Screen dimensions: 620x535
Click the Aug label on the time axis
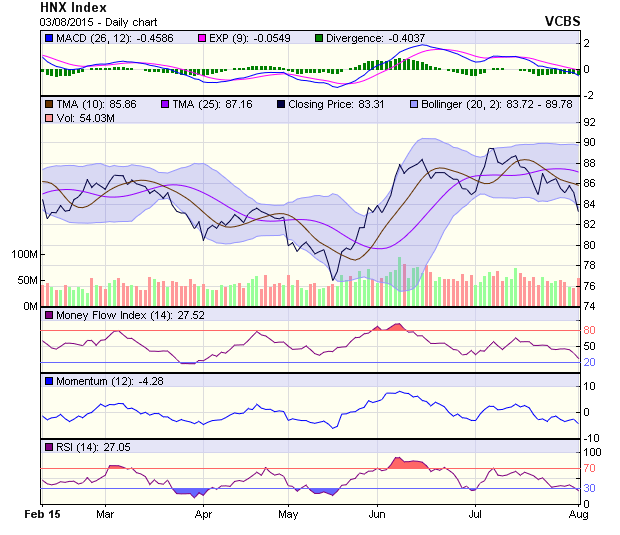click(x=577, y=515)
